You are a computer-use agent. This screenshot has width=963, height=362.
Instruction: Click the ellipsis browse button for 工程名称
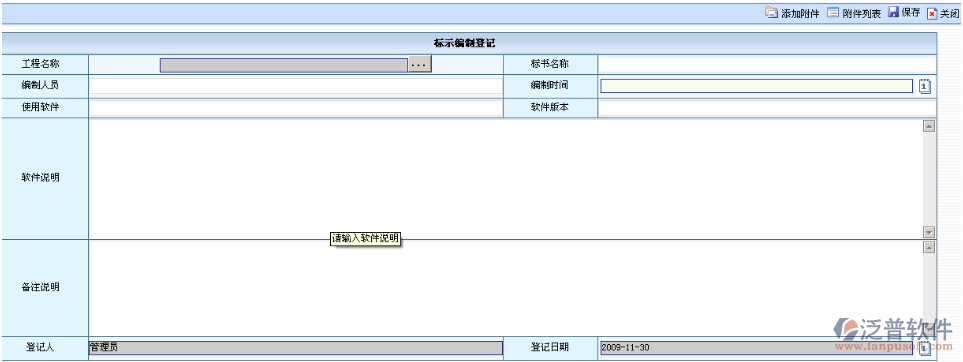point(419,65)
